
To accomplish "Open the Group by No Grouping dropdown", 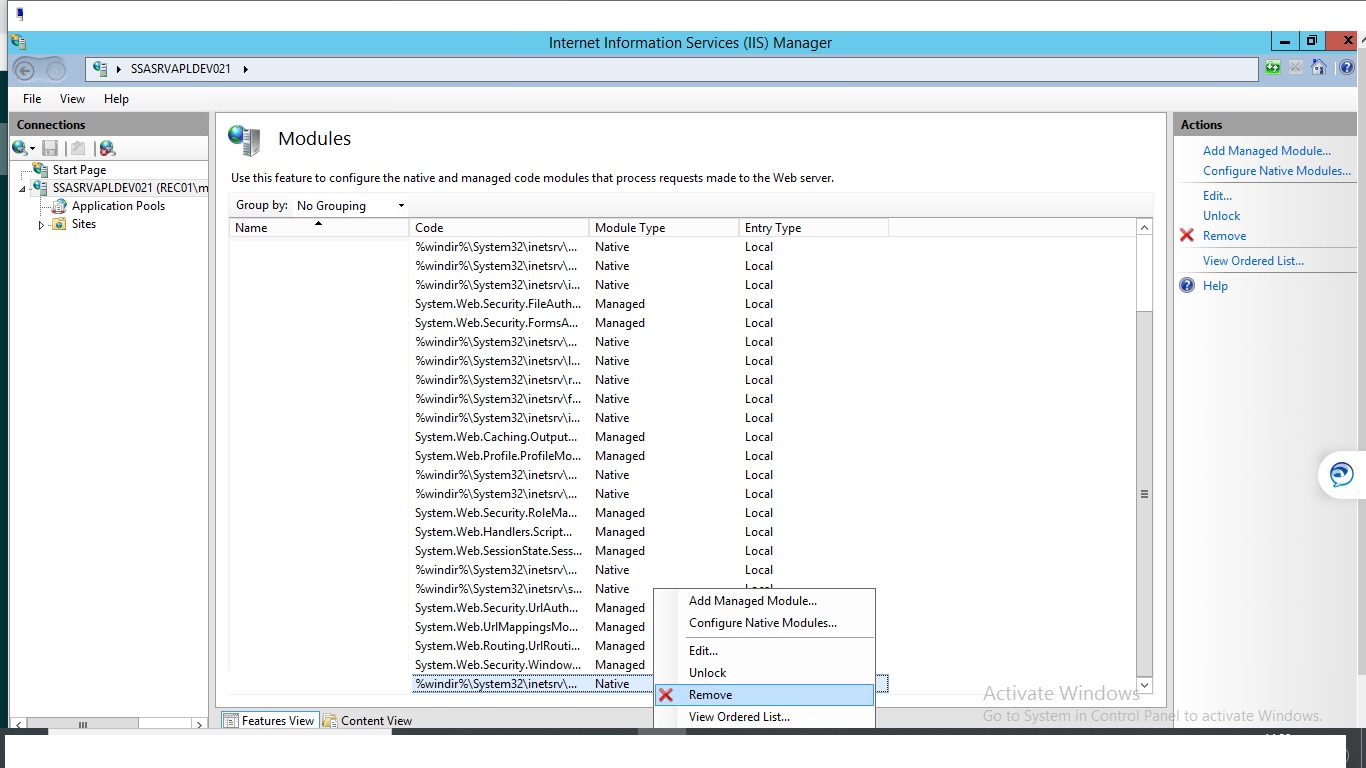I will click(350, 206).
